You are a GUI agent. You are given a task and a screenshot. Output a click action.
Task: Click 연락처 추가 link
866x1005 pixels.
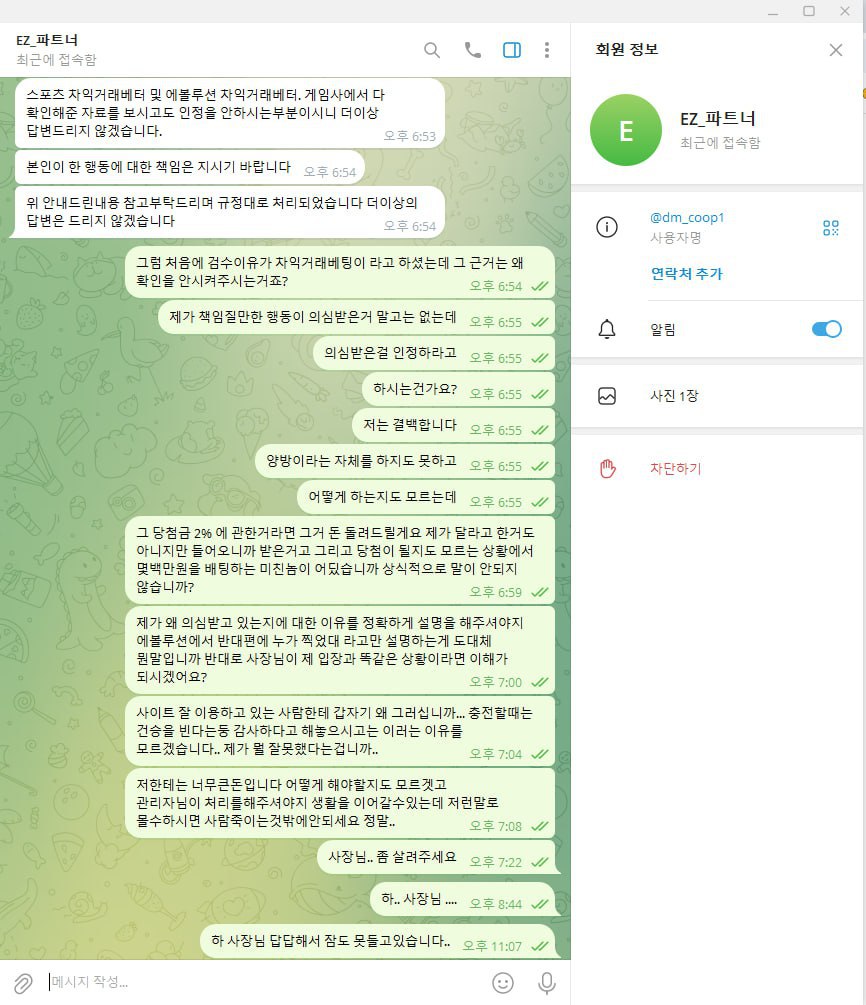coord(687,274)
